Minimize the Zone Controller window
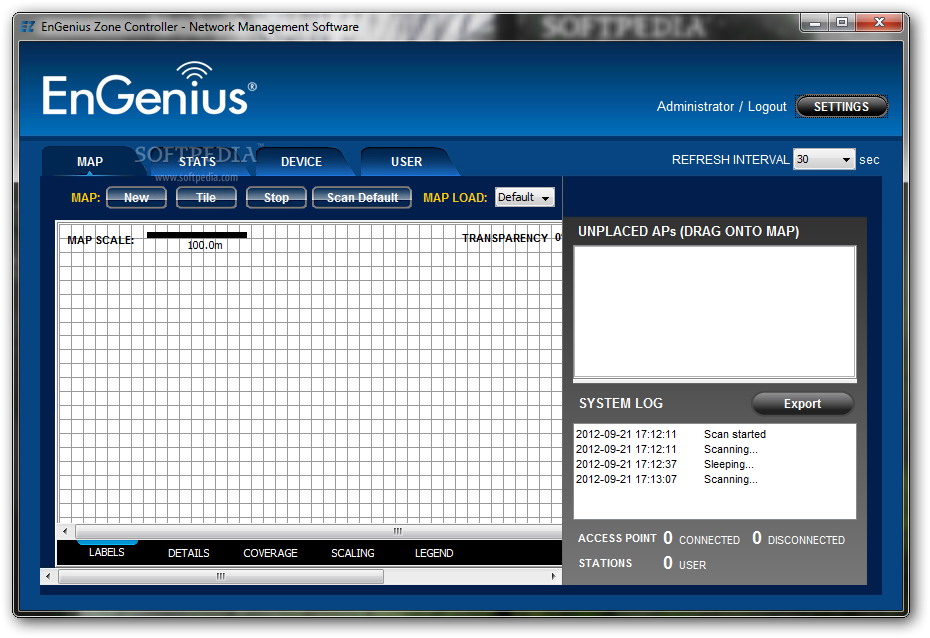Image resolution: width=930 pixels, height=638 pixels. (x=815, y=23)
